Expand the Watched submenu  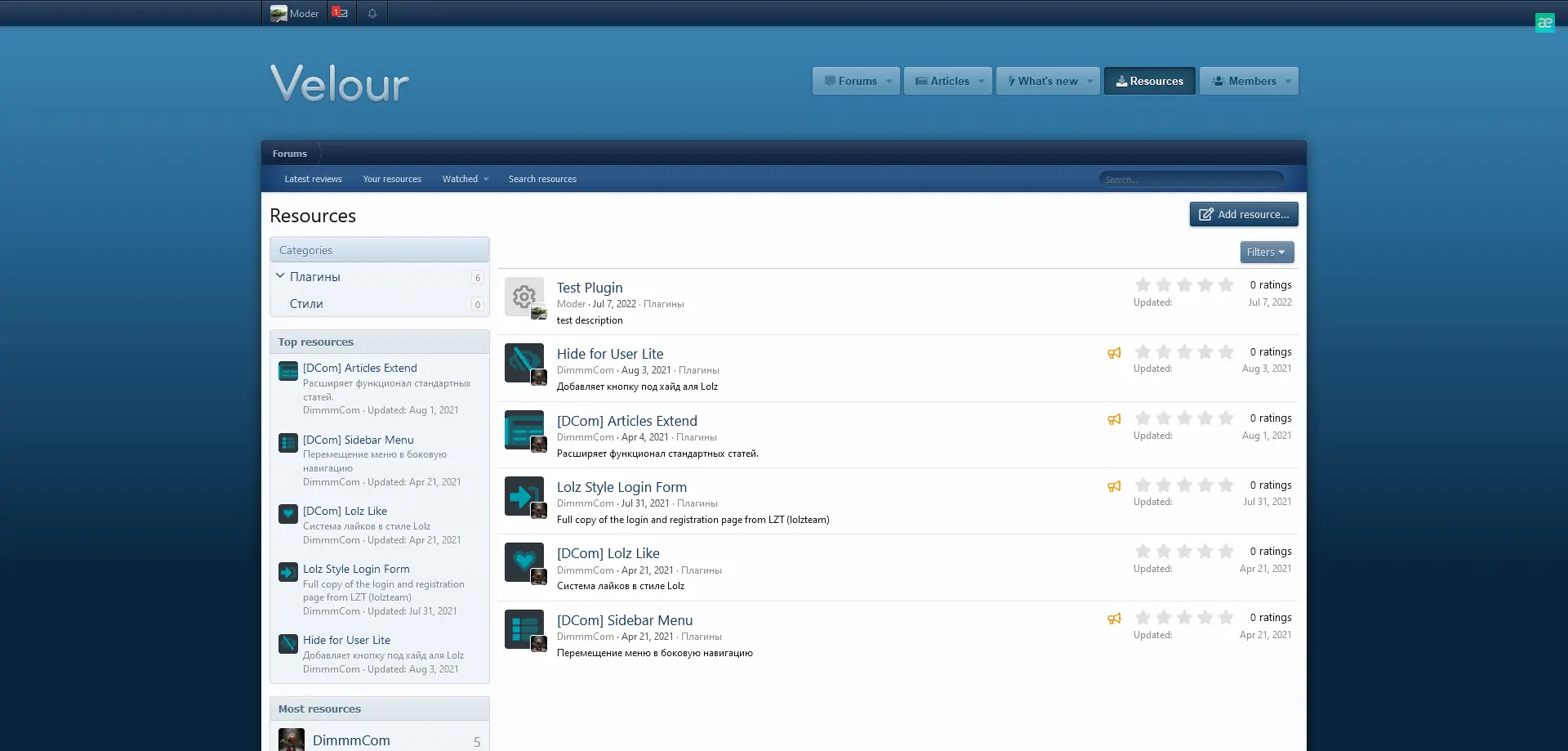[x=486, y=179]
